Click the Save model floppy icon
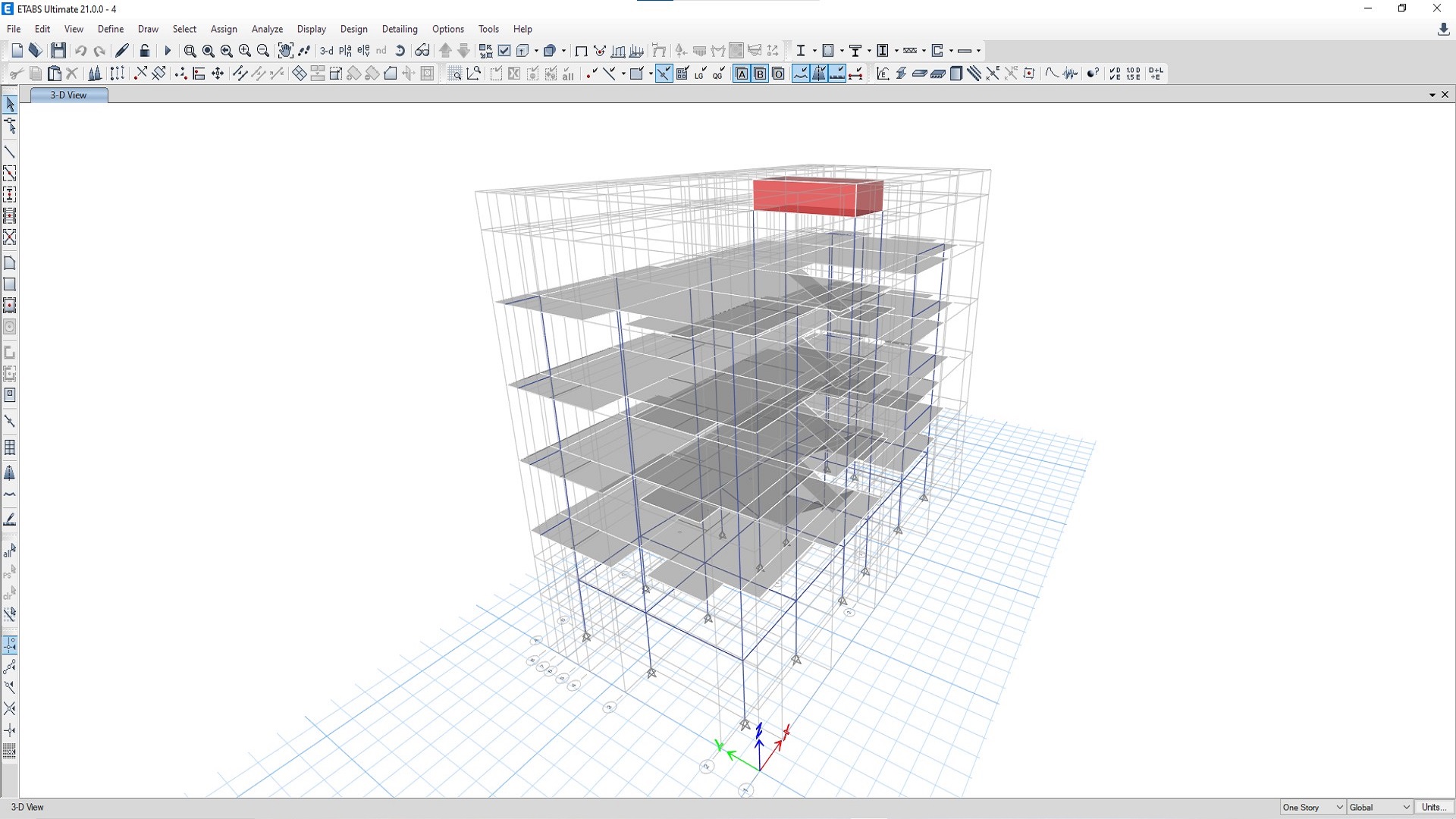 coord(58,51)
